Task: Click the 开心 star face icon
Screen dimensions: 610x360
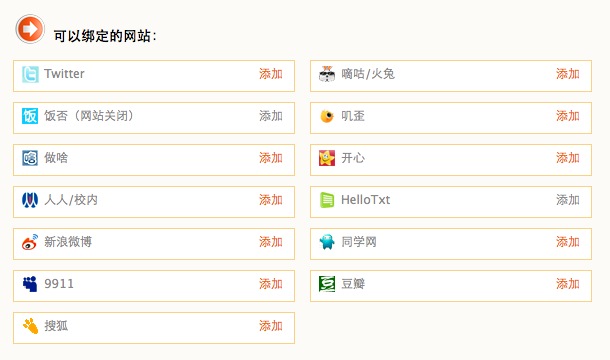Action: (x=327, y=158)
